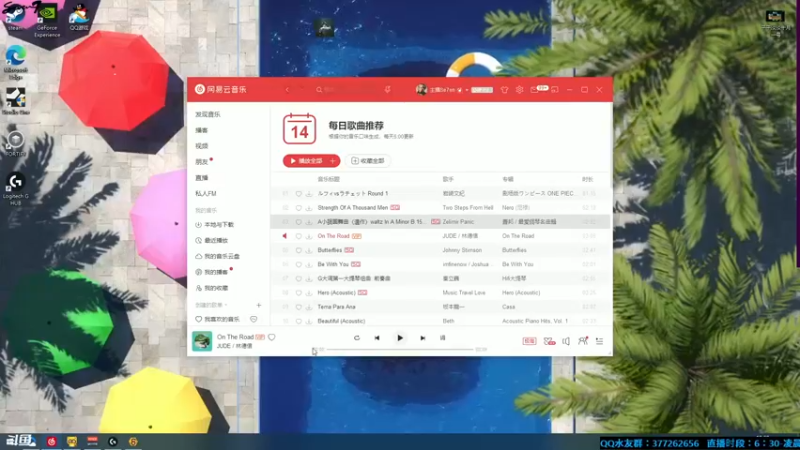Click the user avatar picture
800x450 pixels.
(x=421, y=90)
